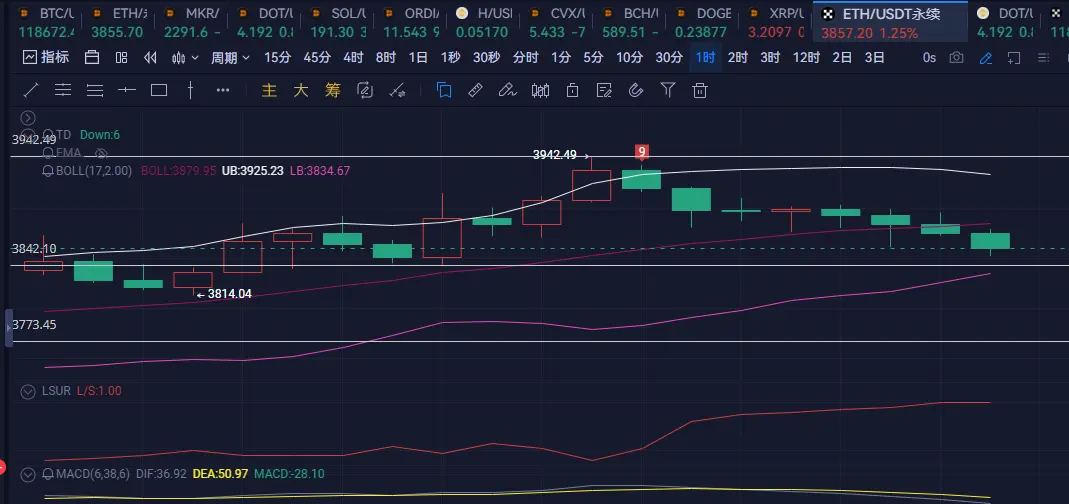Click the edit note icon
Screen dimensions: 1069x504
tap(604, 90)
